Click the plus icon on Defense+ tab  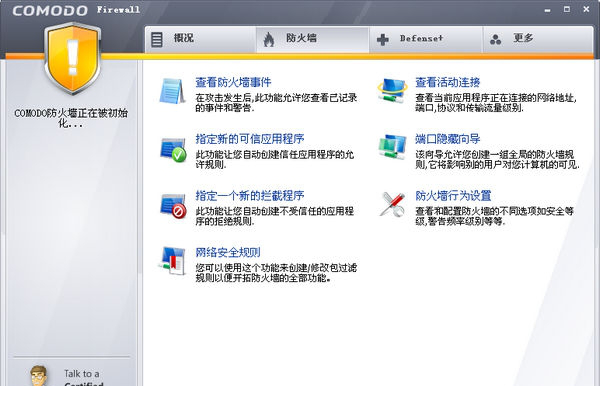pos(383,39)
